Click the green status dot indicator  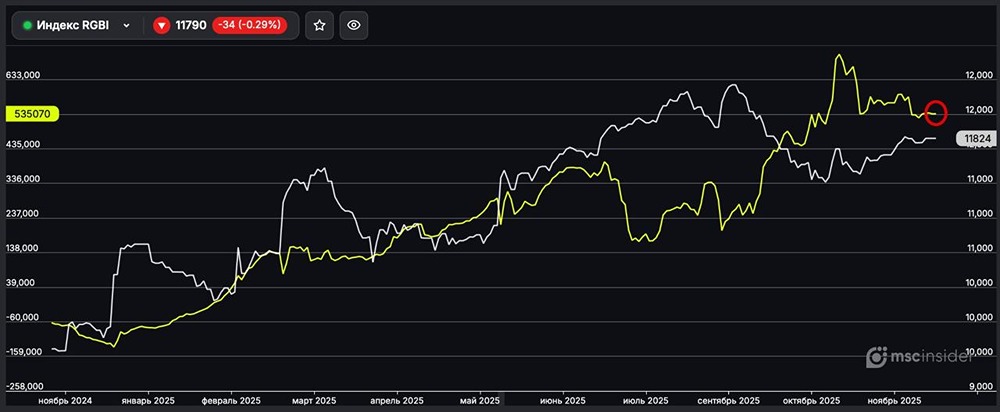click(28, 27)
